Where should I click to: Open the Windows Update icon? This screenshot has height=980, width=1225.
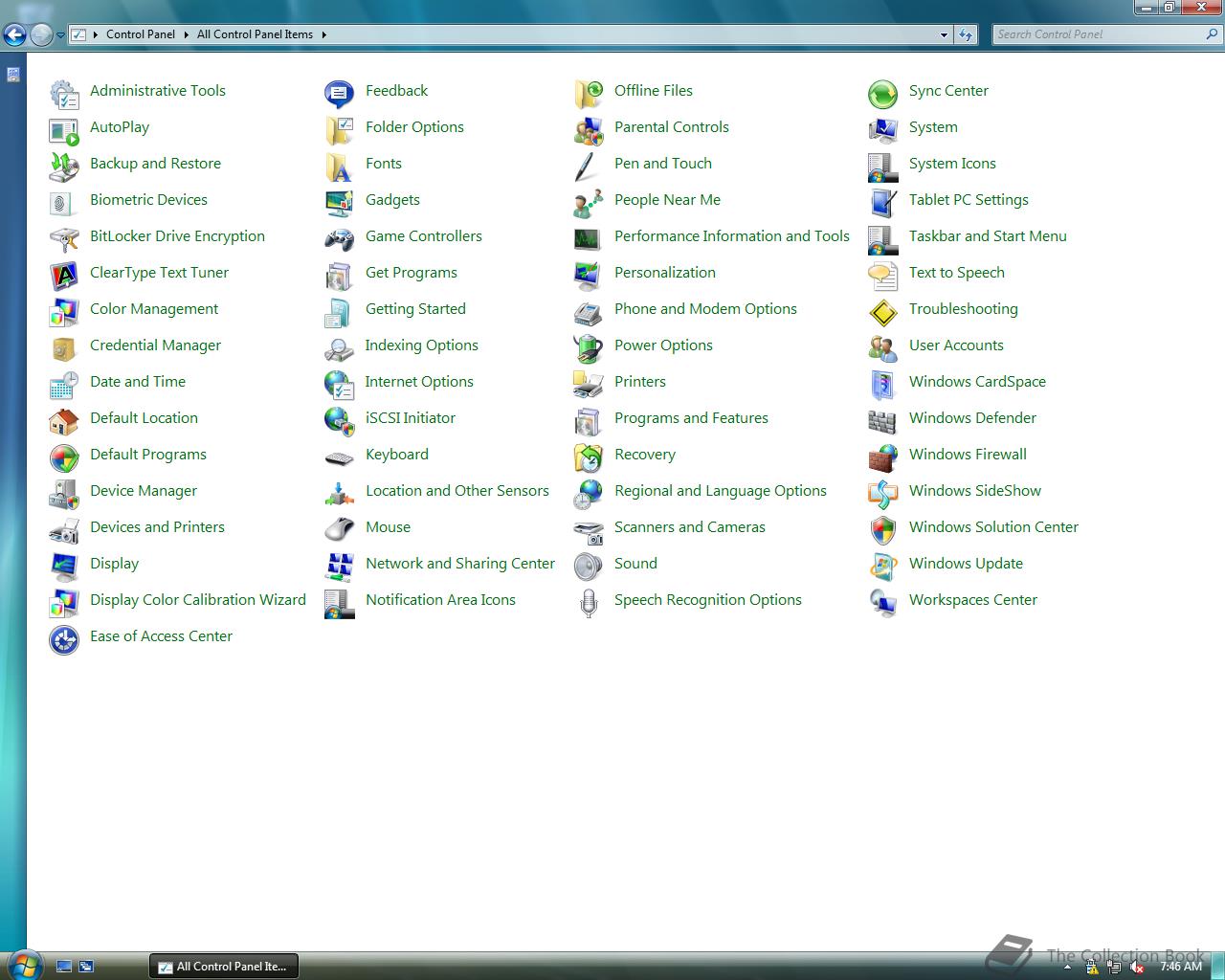pyautogui.click(x=883, y=566)
